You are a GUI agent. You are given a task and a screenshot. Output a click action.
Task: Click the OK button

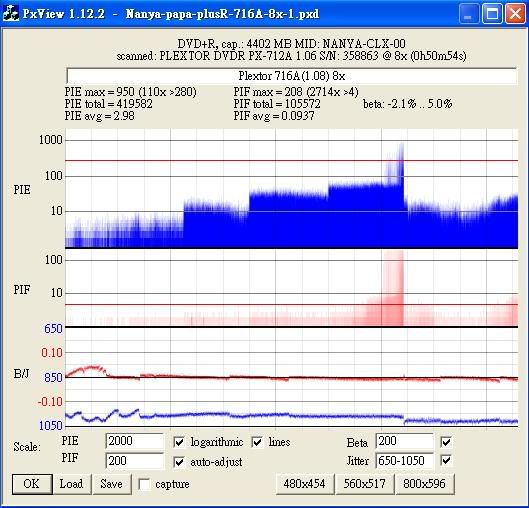32,484
